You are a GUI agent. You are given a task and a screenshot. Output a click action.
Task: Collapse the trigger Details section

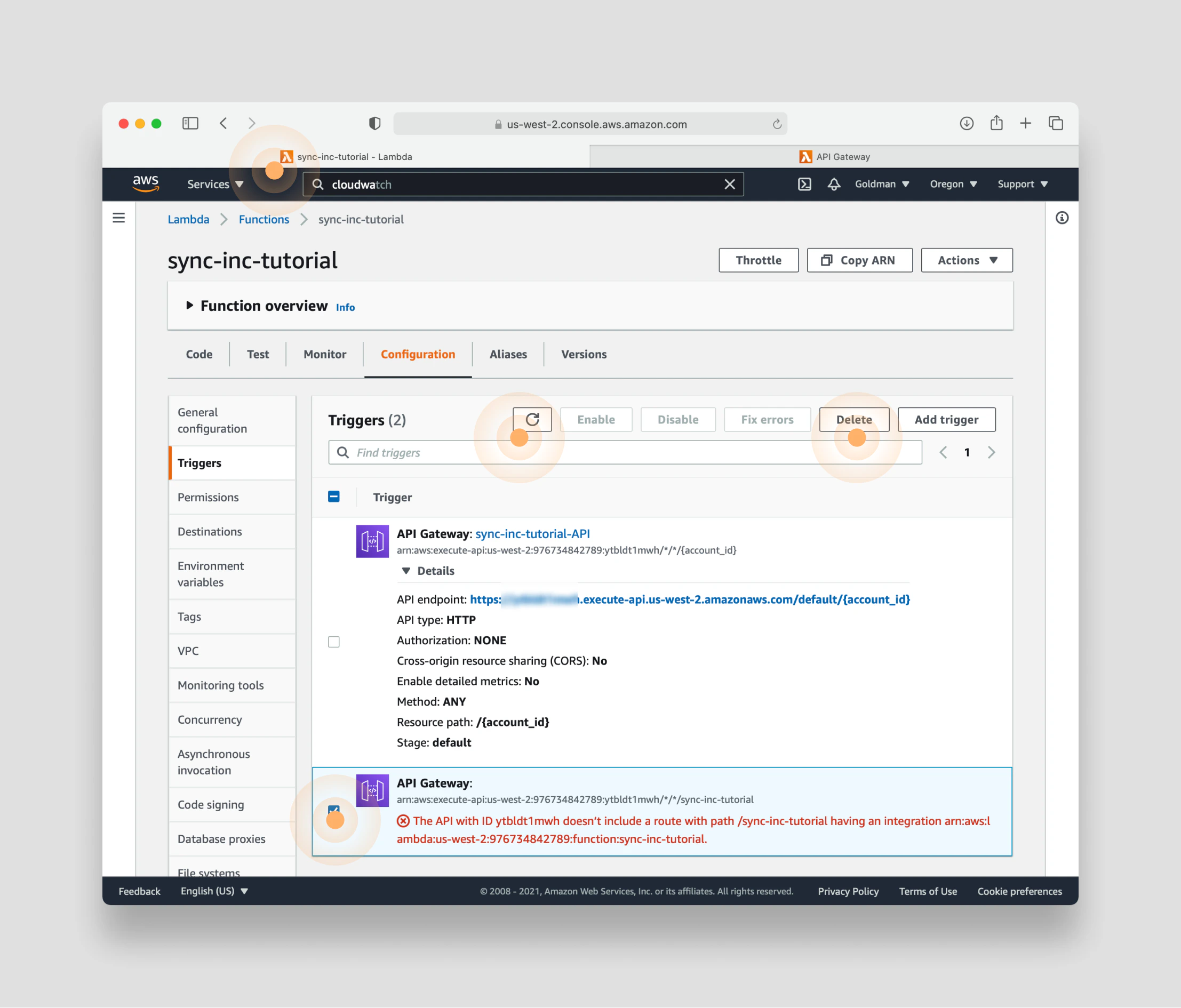pos(428,571)
